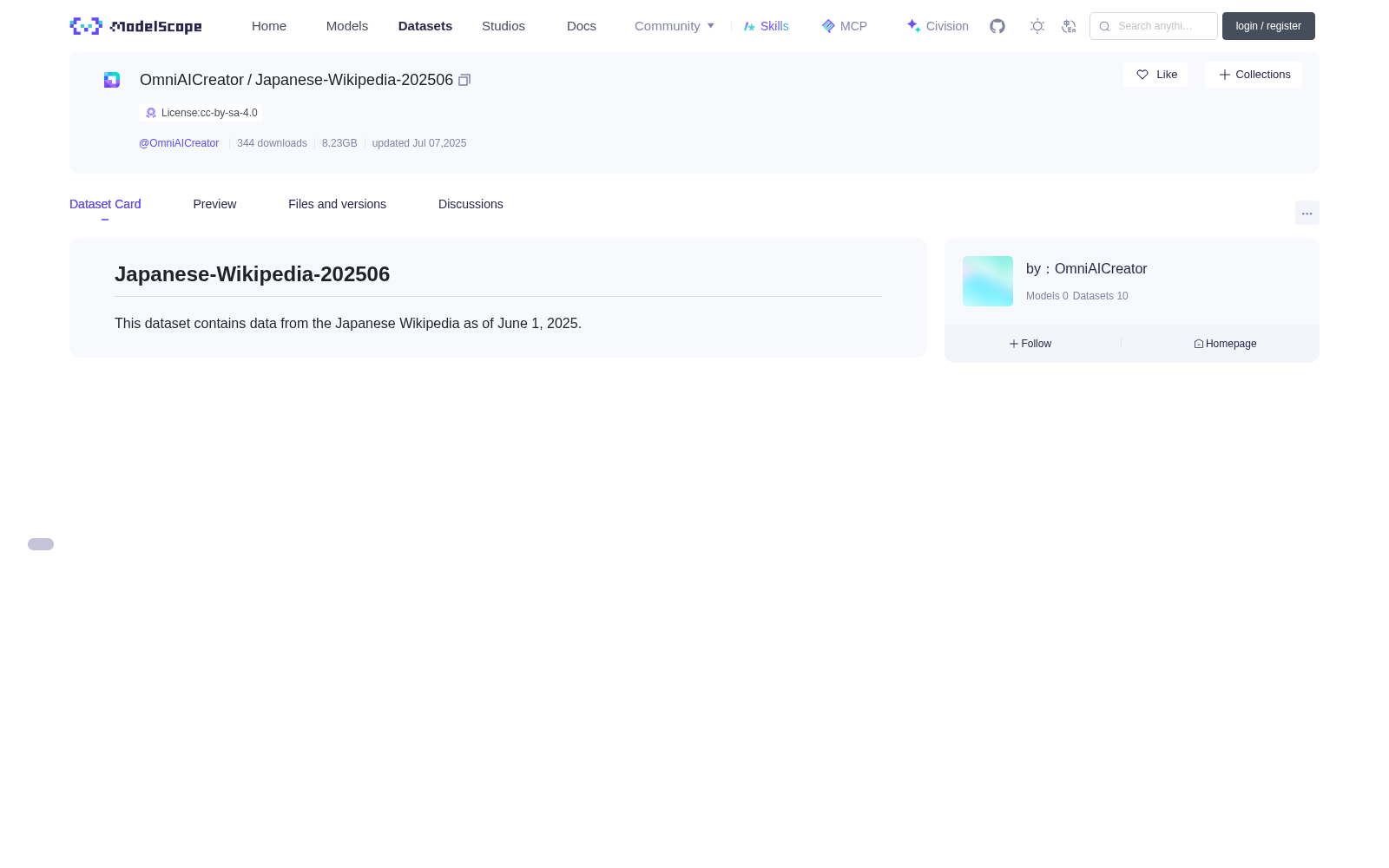The width and height of the screenshot is (1389, 868).
Task: Click the License:cc-by-sa-4.0 tag
Action: tap(201, 113)
